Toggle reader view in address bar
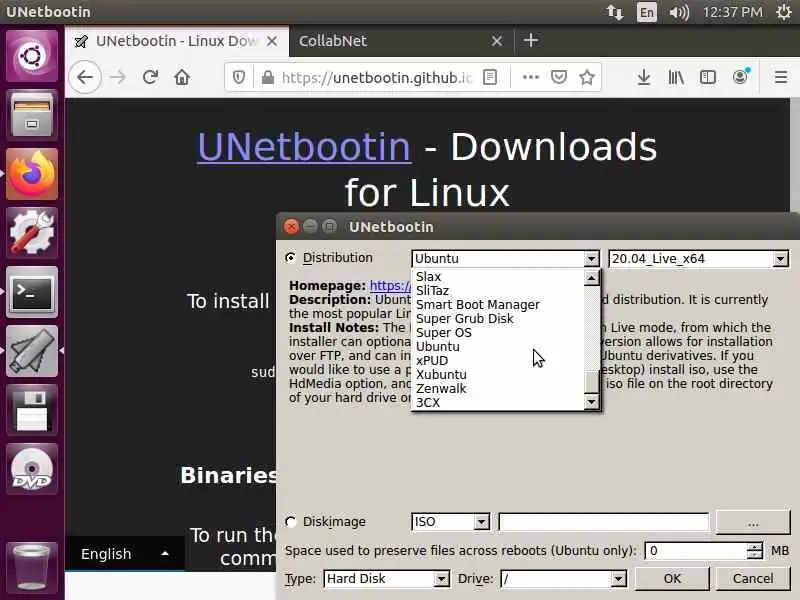 click(490, 78)
